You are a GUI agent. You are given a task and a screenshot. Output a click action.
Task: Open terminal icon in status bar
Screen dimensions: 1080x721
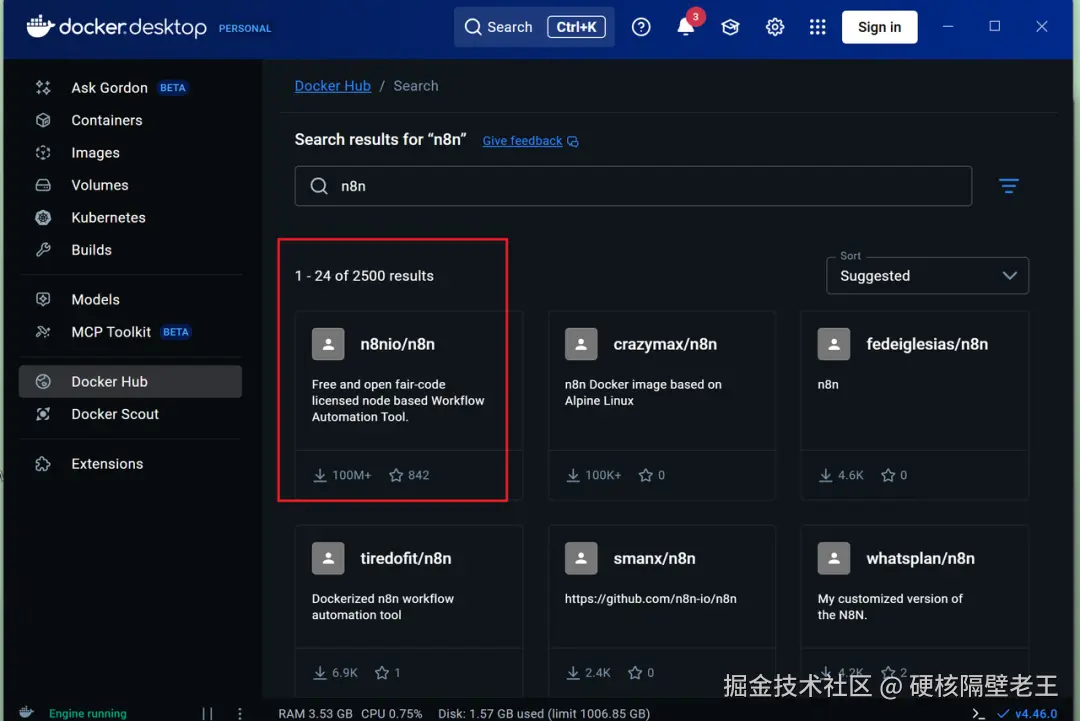point(978,713)
